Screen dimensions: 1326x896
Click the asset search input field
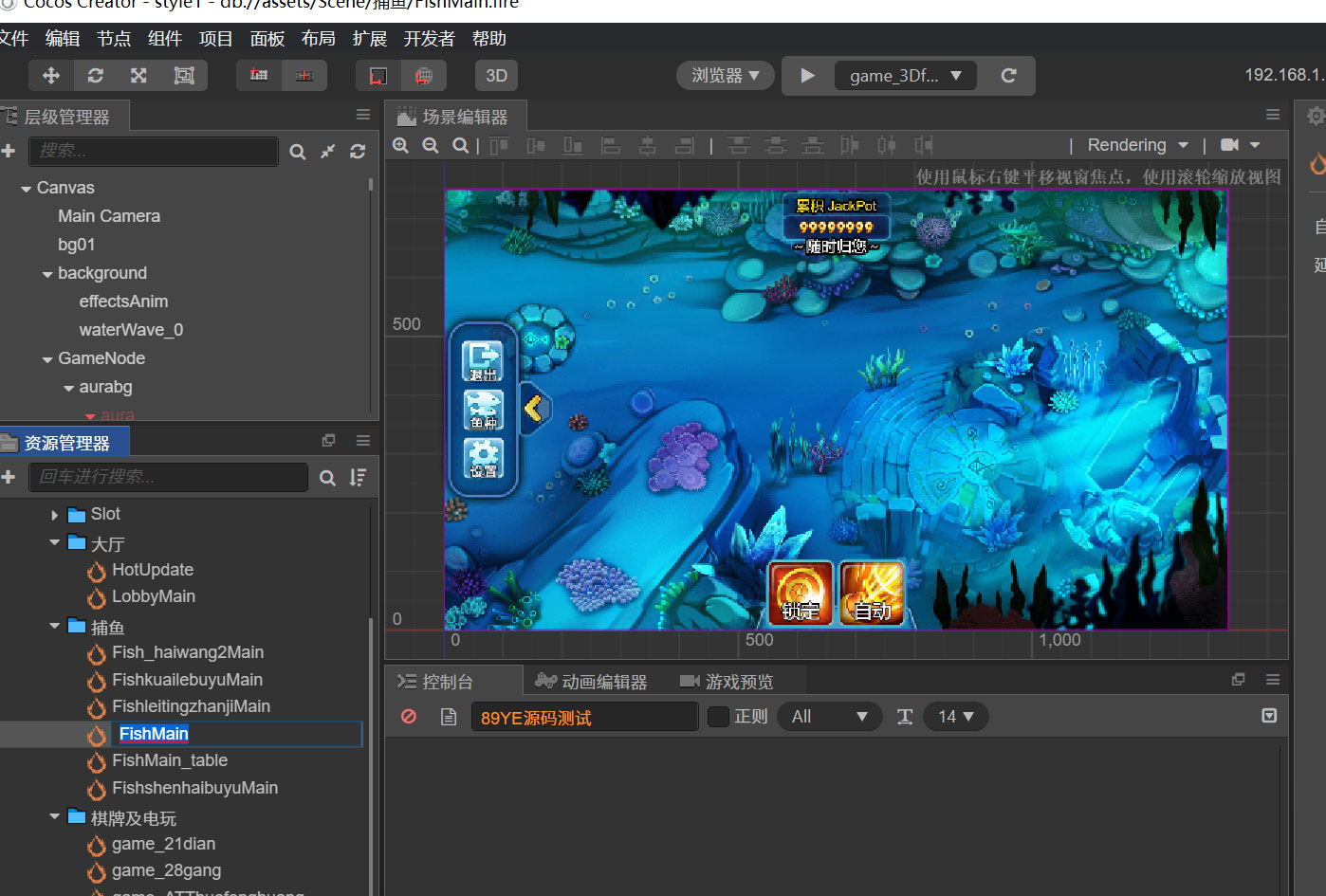(x=169, y=477)
